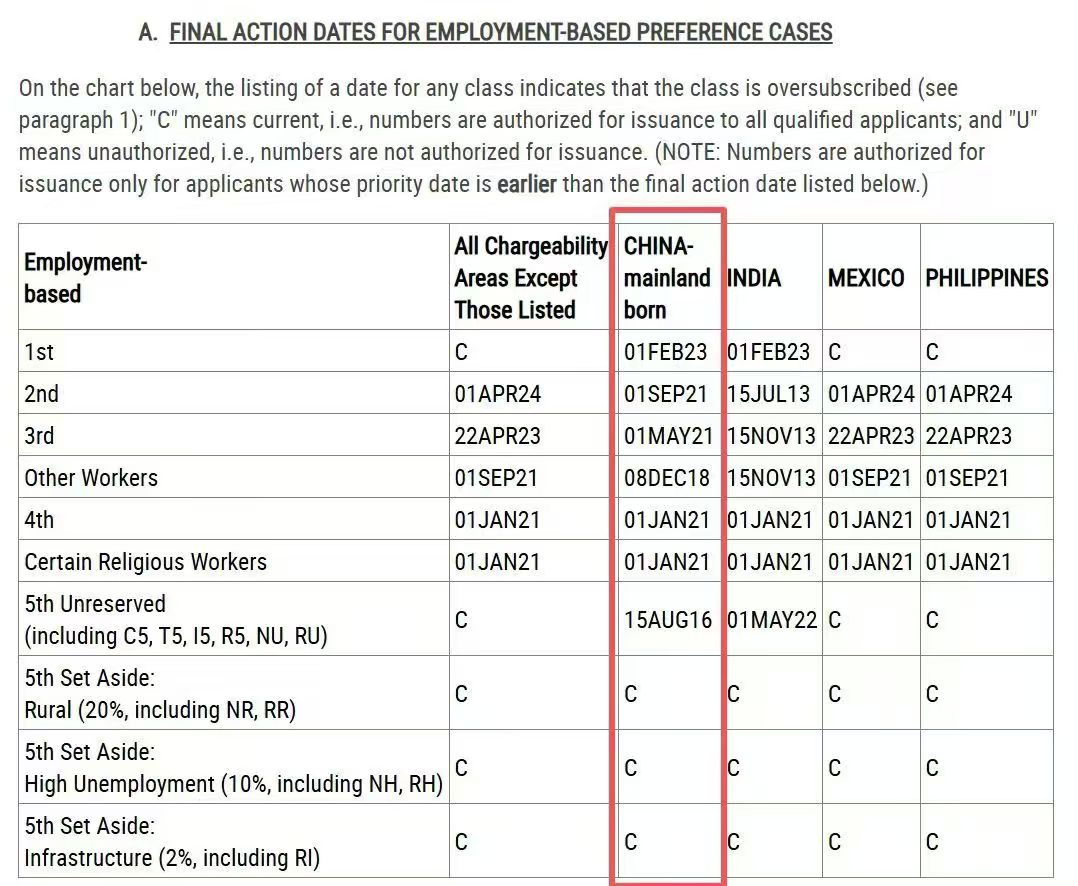This screenshot has height=886, width=1078.
Task: Click the CHINA-mainland born column header
Action: (667, 278)
